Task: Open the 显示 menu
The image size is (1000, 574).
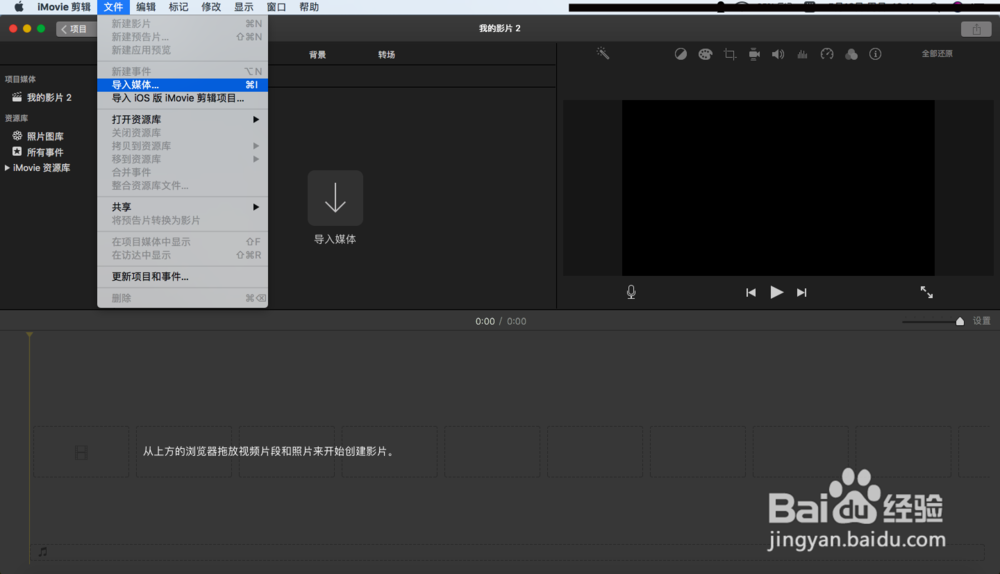Action: click(244, 7)
